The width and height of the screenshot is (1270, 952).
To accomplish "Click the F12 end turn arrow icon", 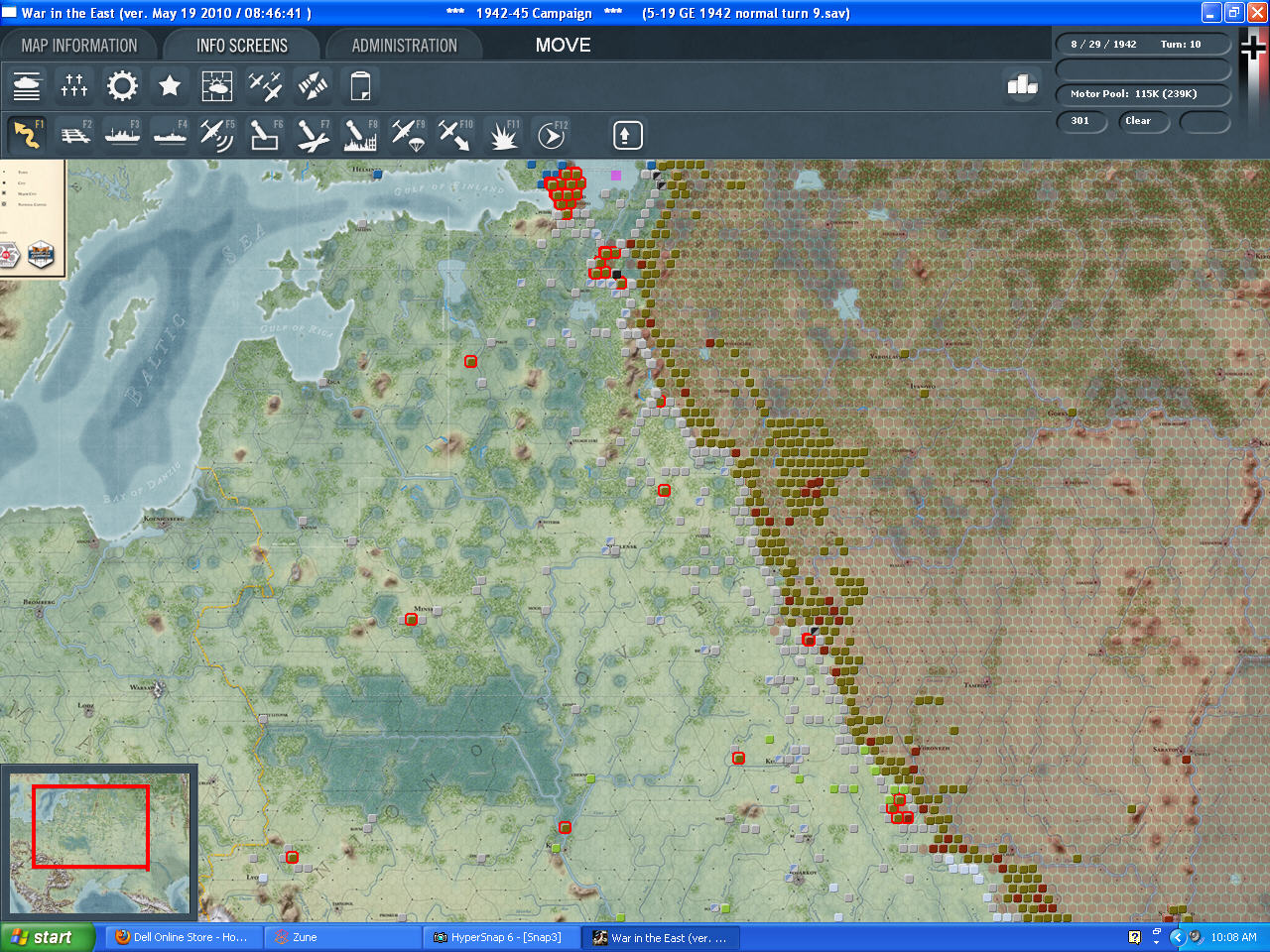I will pyautogui.click(x=551, y=134).
